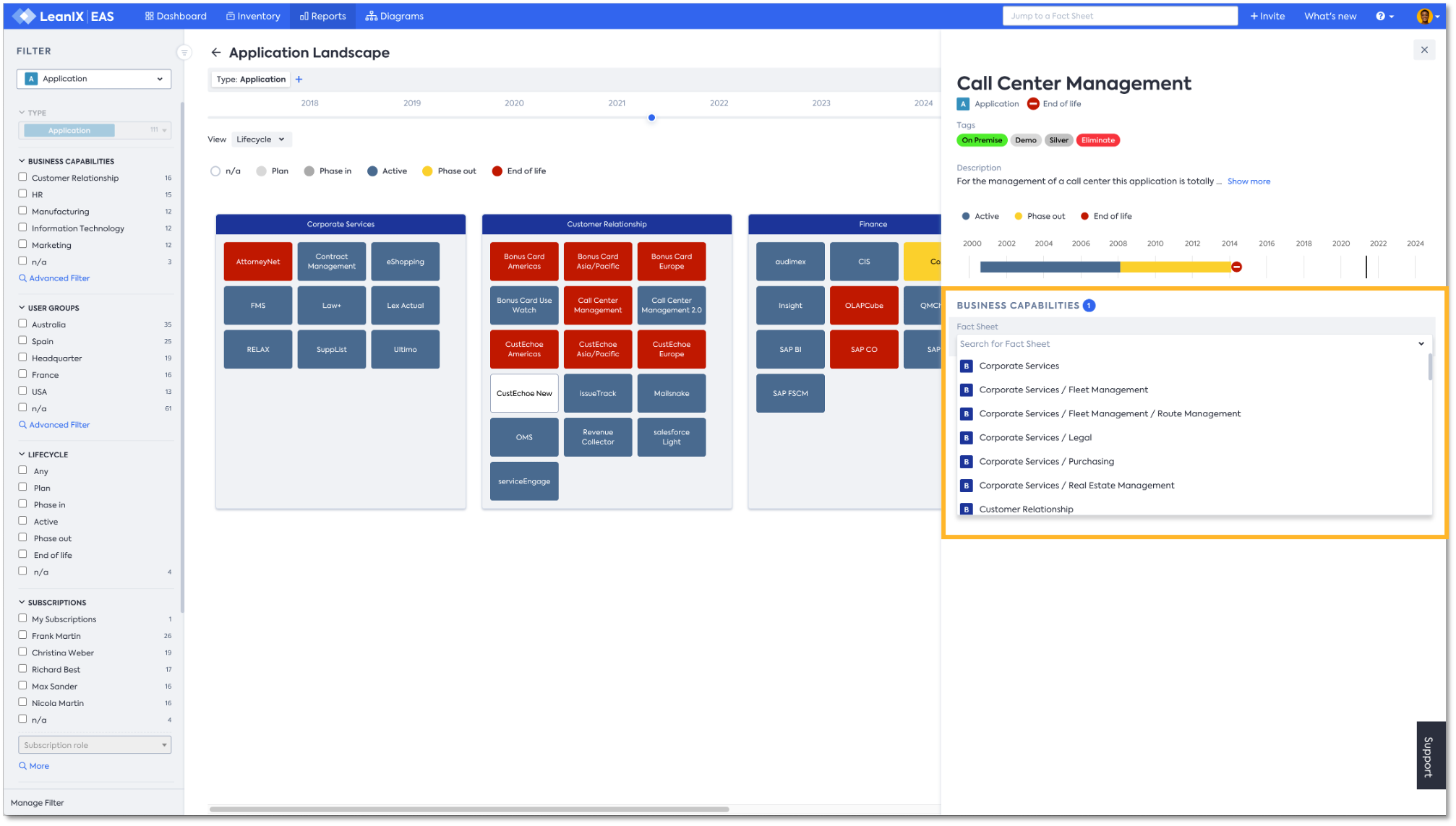The height and width of the screenshot is (826, 1456).
Task: Go to the Inventory tab
Action: (253, 16)
